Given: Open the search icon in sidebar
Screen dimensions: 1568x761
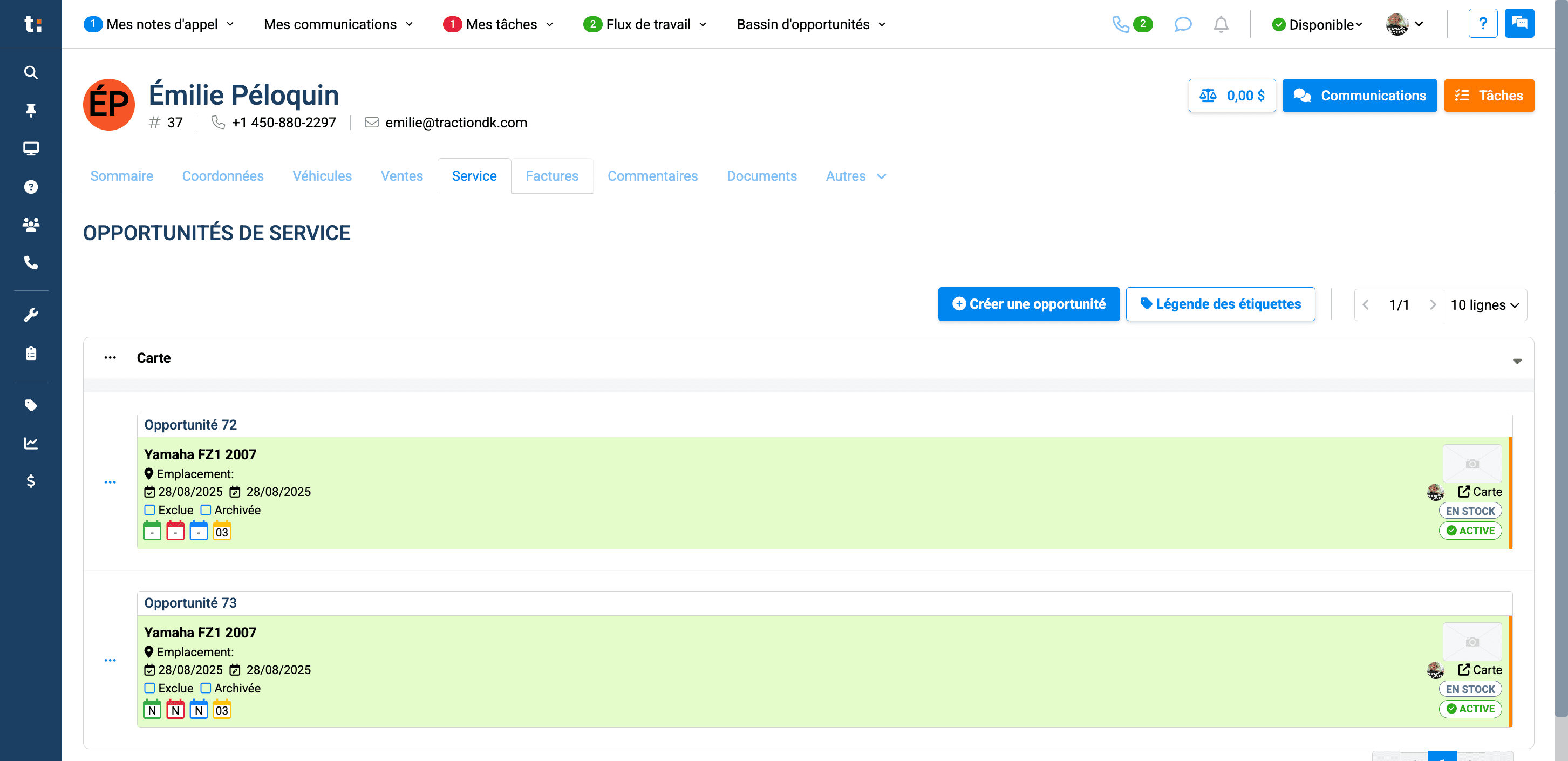Looking at the screenshot, I should 31,72.
